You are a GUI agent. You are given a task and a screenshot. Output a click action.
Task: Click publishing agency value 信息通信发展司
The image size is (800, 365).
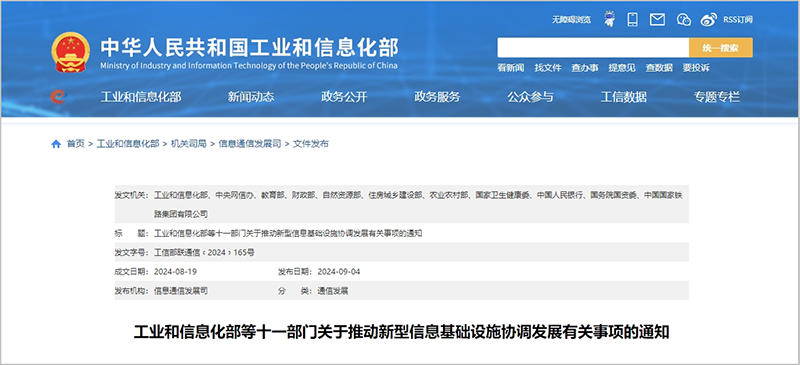[x=181, y=291]
